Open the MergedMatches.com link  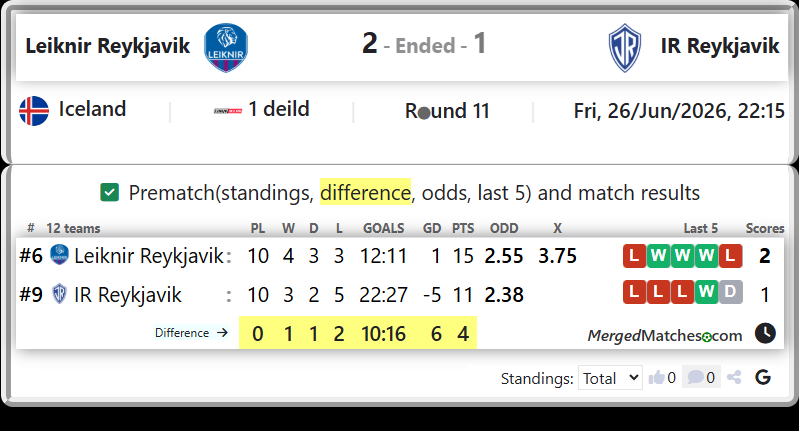pos(664,336)
